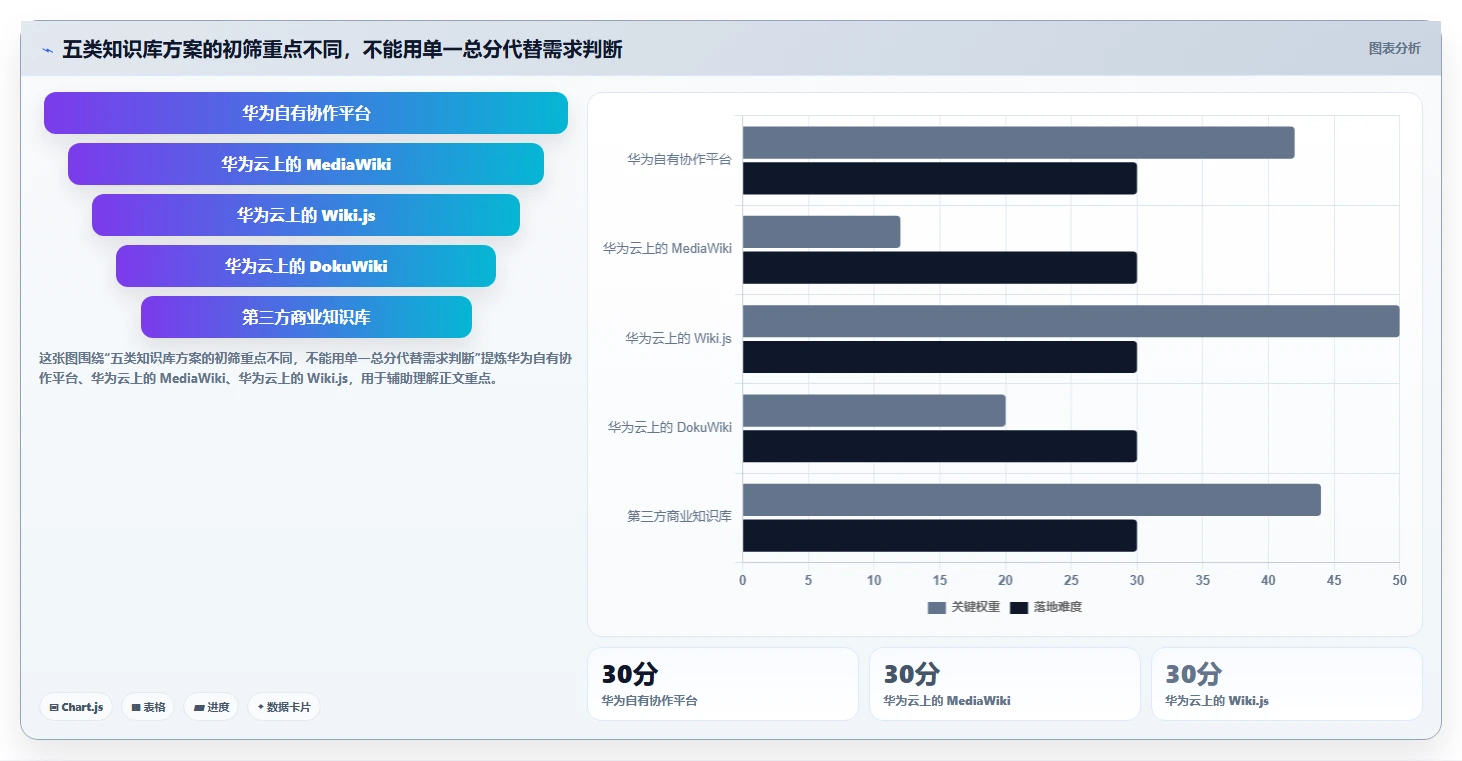Select the 华为自有协作平台 funnel bar
The image size is (1462, 761).
pyautogui.click(x=306, y=113)
